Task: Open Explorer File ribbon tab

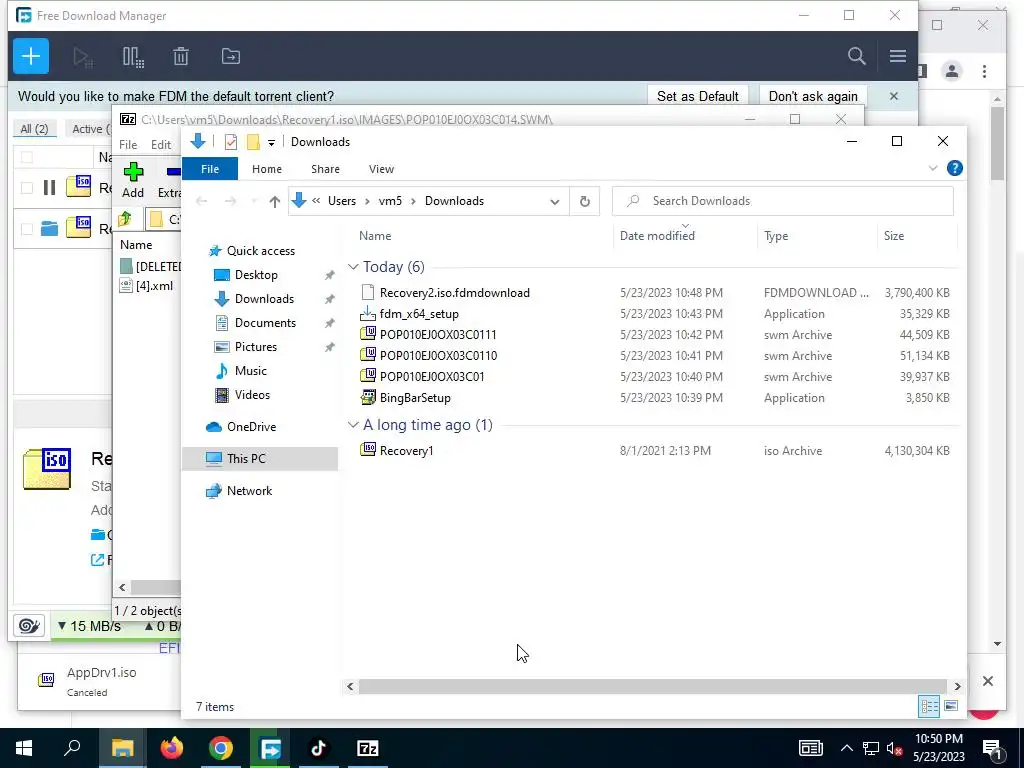Action: click(x=210, y=169)
